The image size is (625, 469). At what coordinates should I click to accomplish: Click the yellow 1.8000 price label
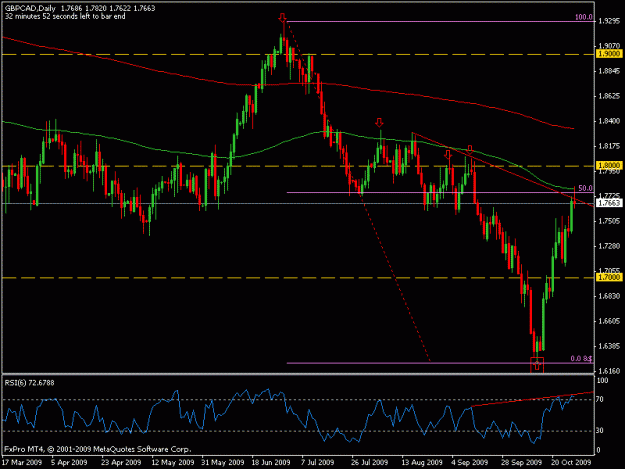coord(609,165)
